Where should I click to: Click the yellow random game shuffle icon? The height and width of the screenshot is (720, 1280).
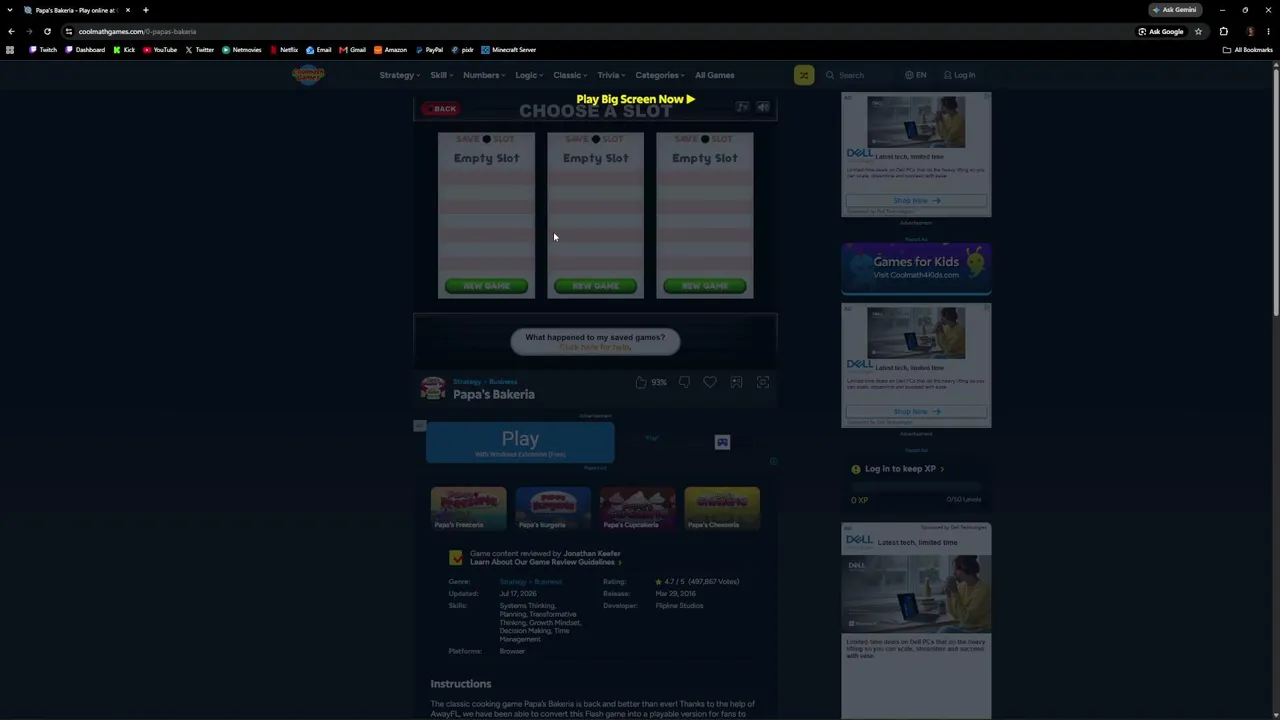tap(804, 75)
